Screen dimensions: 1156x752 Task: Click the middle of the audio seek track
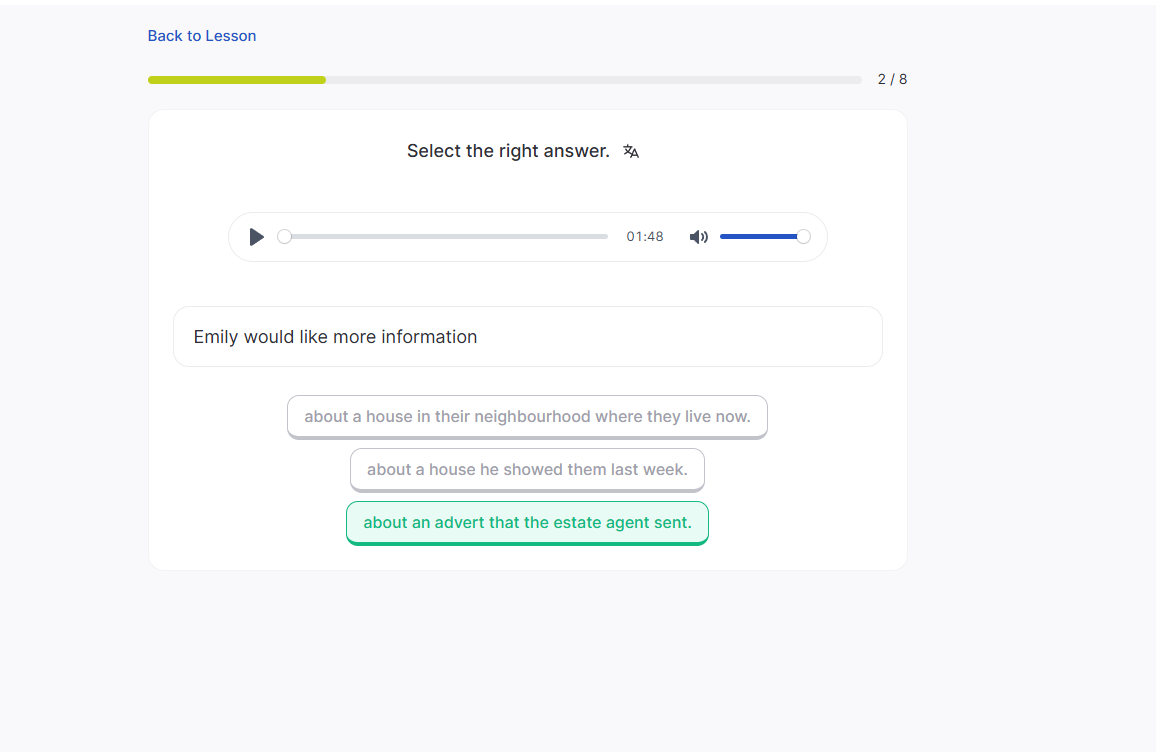pyautogui.click(x=446, y=237)
